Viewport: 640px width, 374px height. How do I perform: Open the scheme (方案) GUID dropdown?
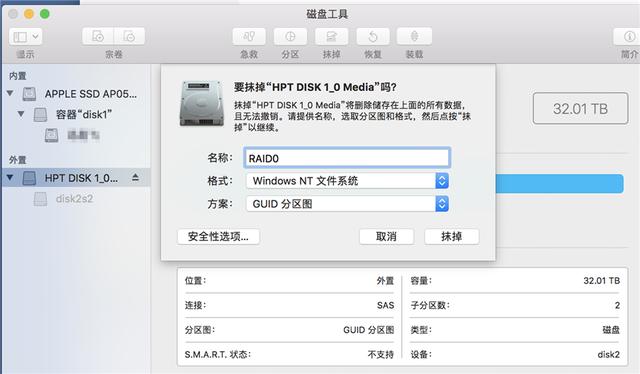click(347, 204)
